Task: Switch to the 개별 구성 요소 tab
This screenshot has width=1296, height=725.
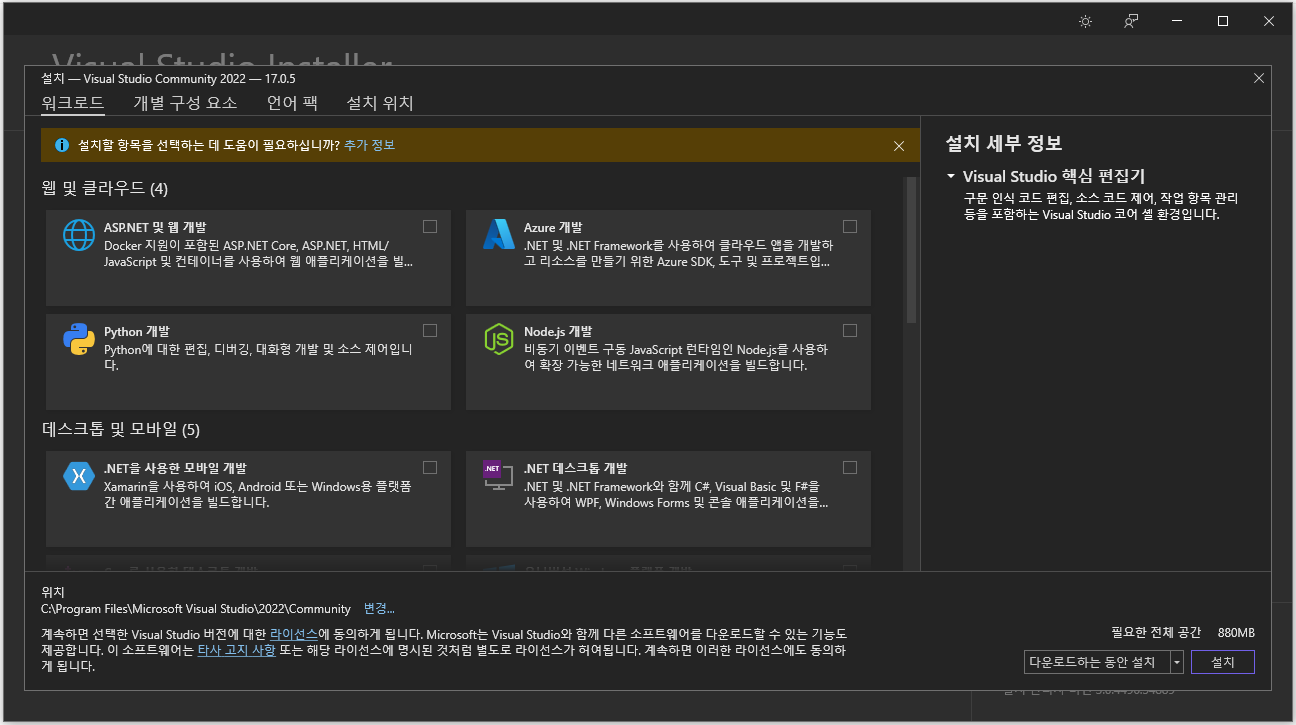Action: coord(185,103)
